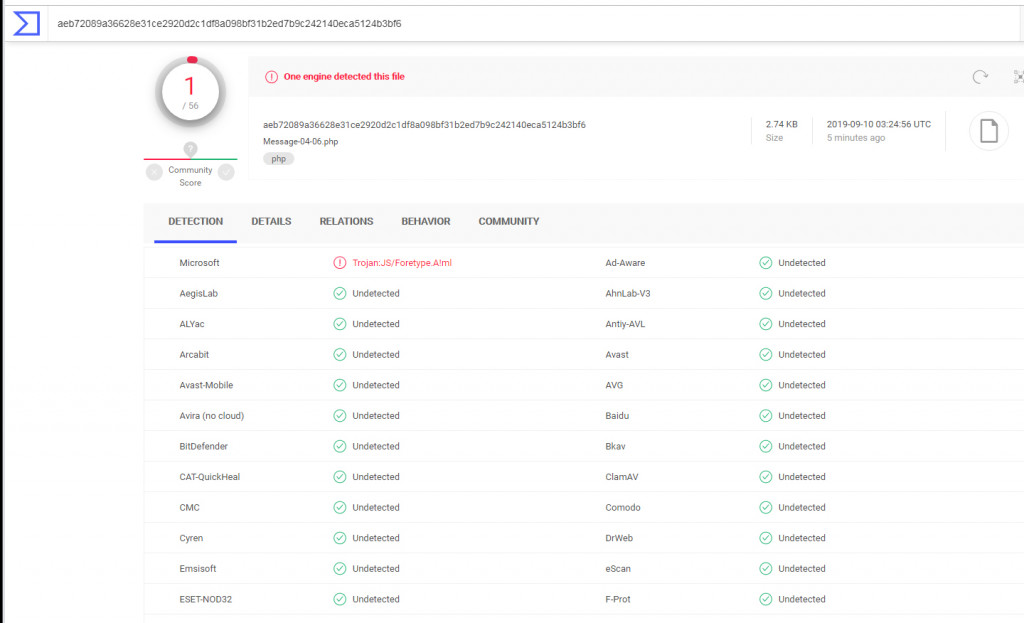Screen dimensions: 1024x623
Task: Click the file hash in the summary panel
Action: tap(424, 125)
